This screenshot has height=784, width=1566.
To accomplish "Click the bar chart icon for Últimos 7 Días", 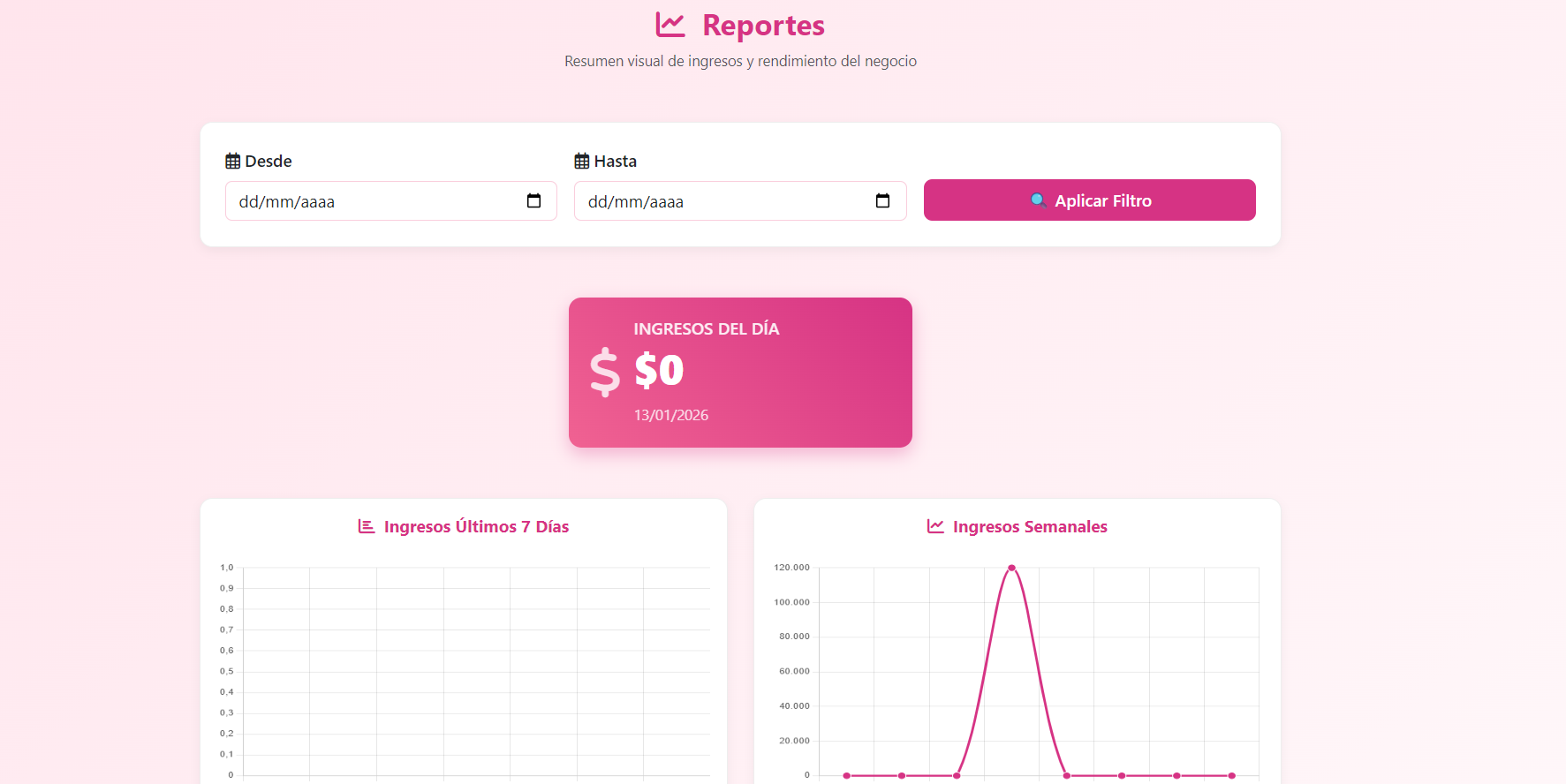I will point(367,526).
